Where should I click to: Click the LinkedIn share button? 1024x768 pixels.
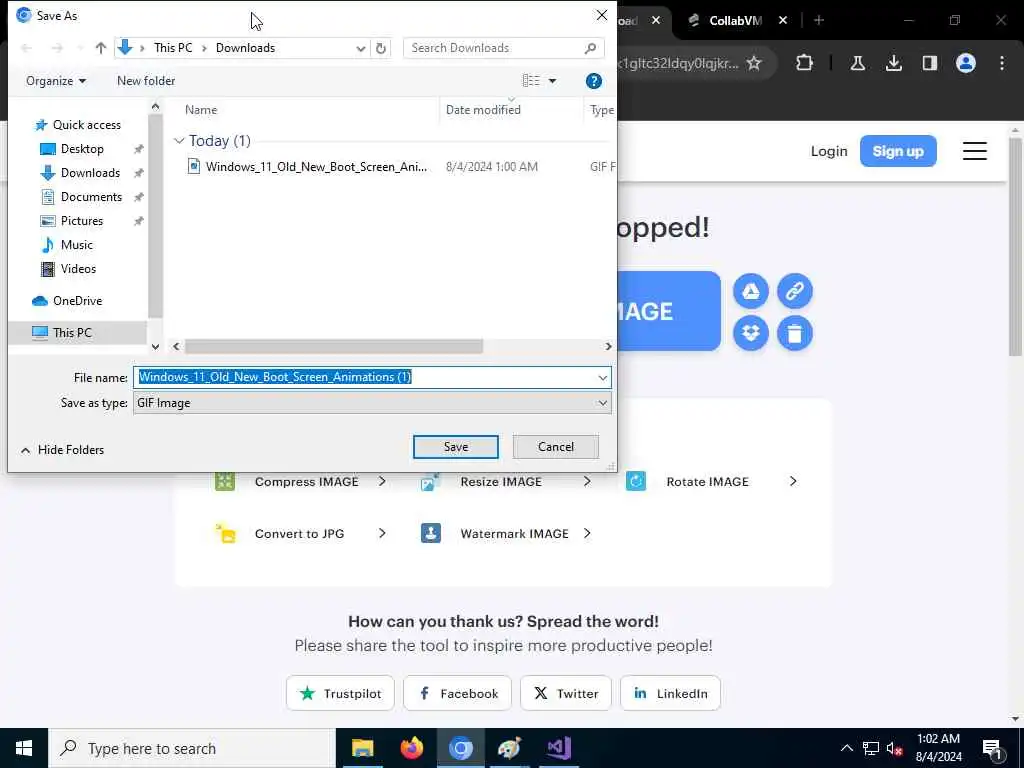[x=670, y=693]
